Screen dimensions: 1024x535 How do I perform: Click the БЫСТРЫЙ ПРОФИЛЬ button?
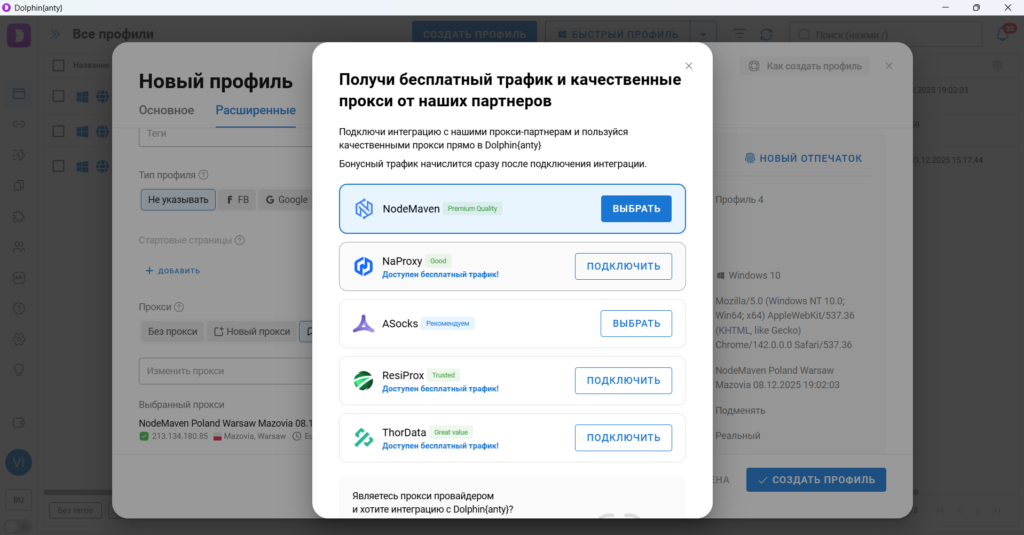coord(617,34)
